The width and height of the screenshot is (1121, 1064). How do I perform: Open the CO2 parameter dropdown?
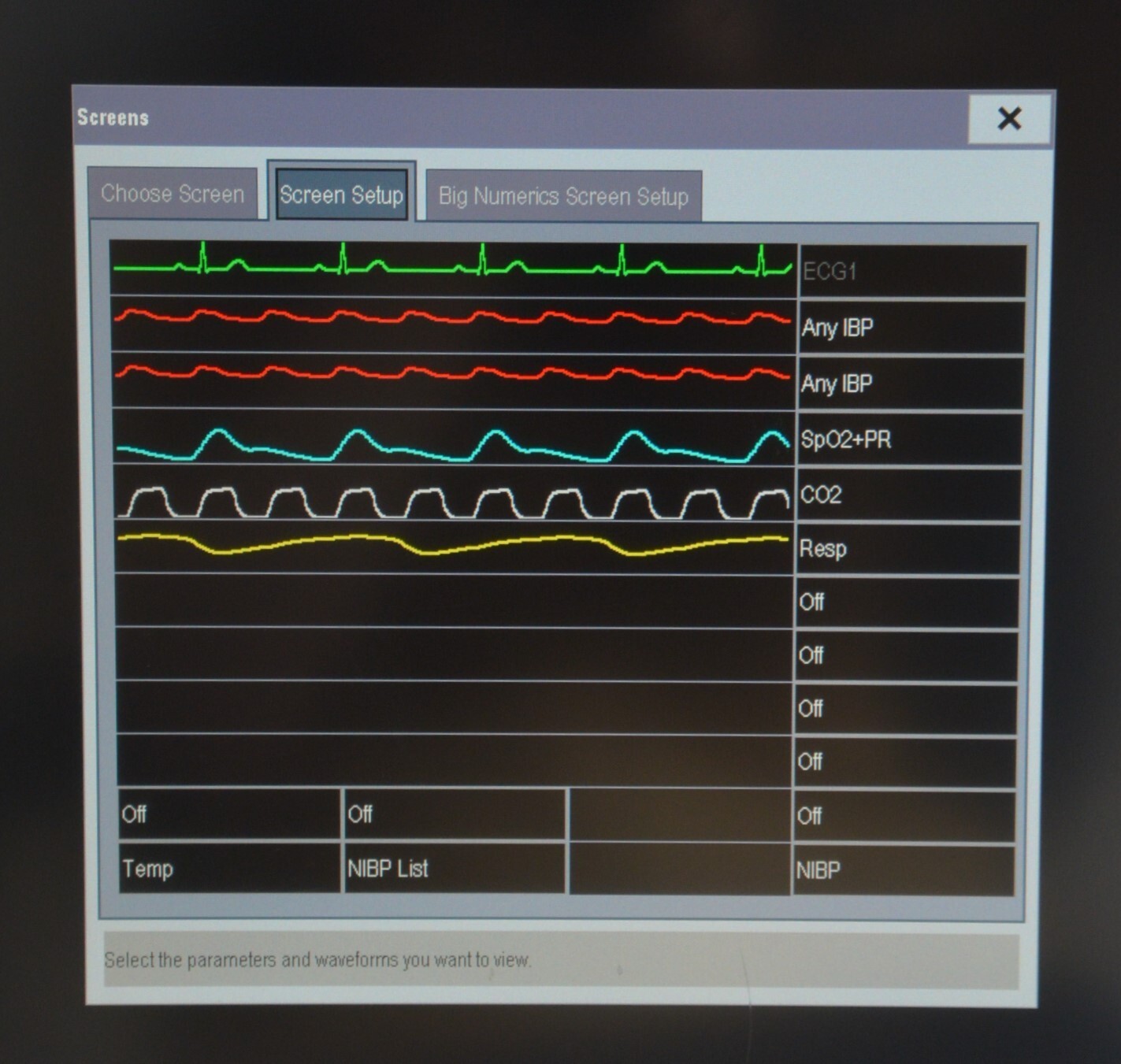908,495
